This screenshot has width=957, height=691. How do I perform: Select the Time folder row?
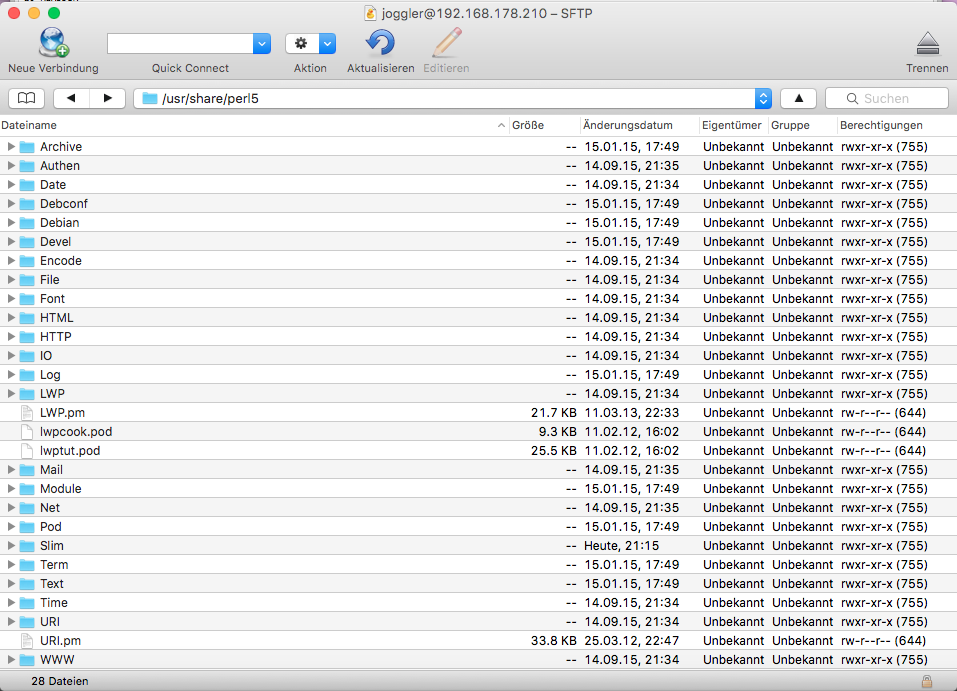[478, 602]
